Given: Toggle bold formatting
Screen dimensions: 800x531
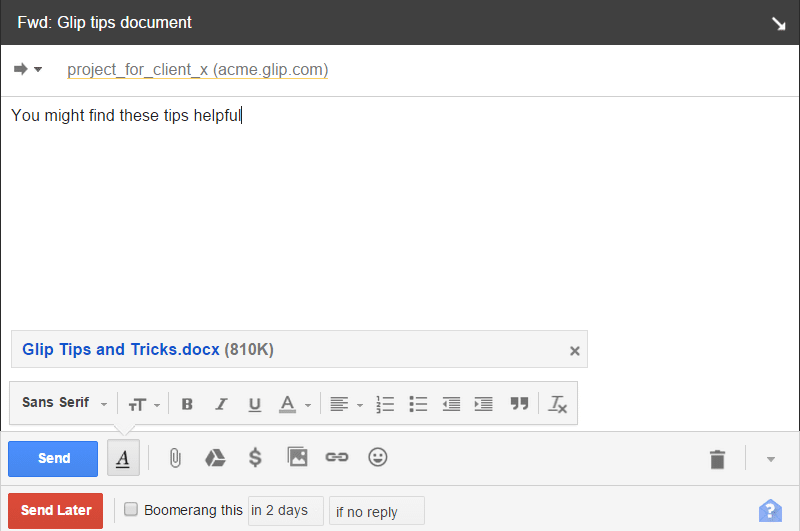Looking at the screenshot, I should tap(187, 404).
